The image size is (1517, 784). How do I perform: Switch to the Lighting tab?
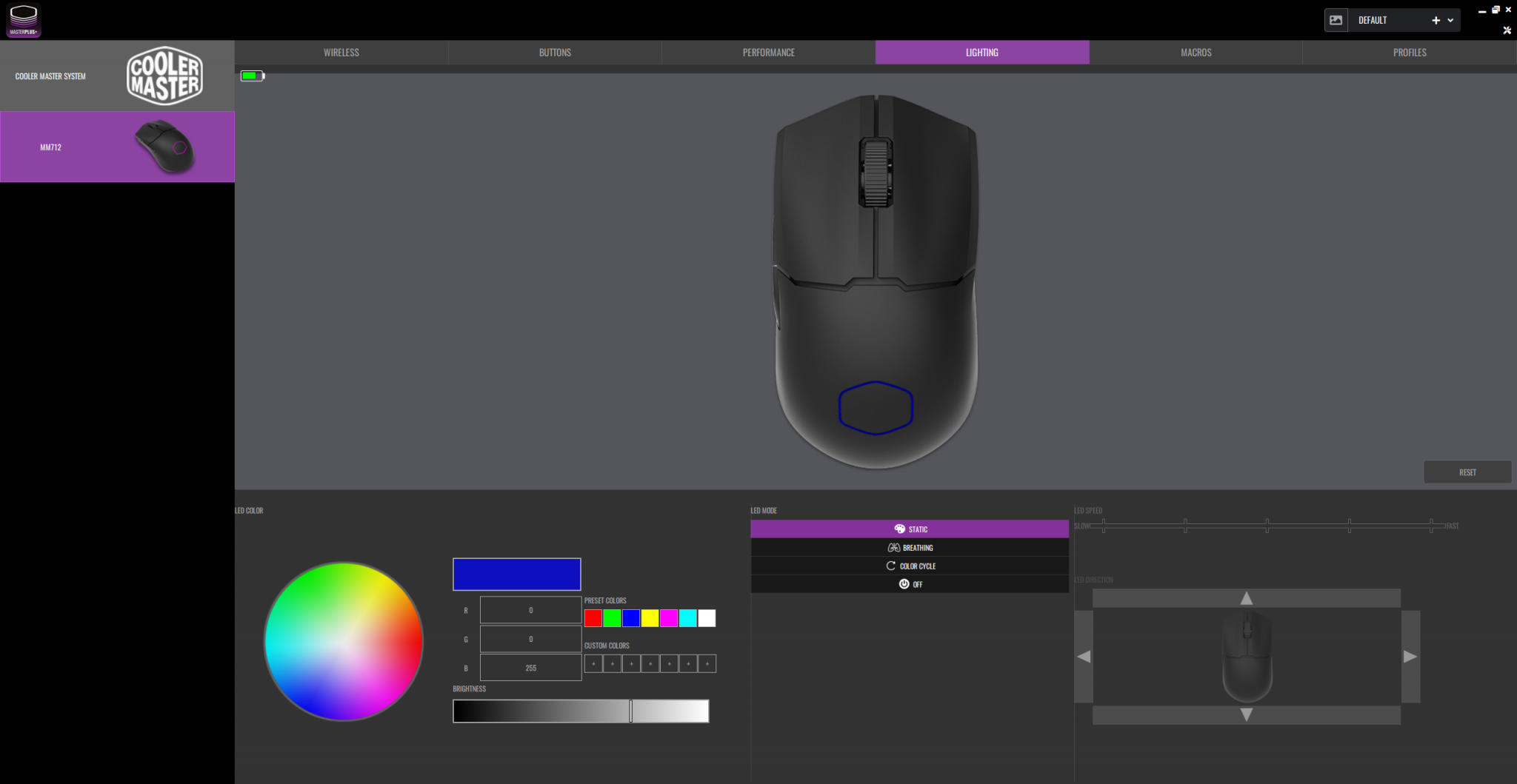click(x=981, y=52)
